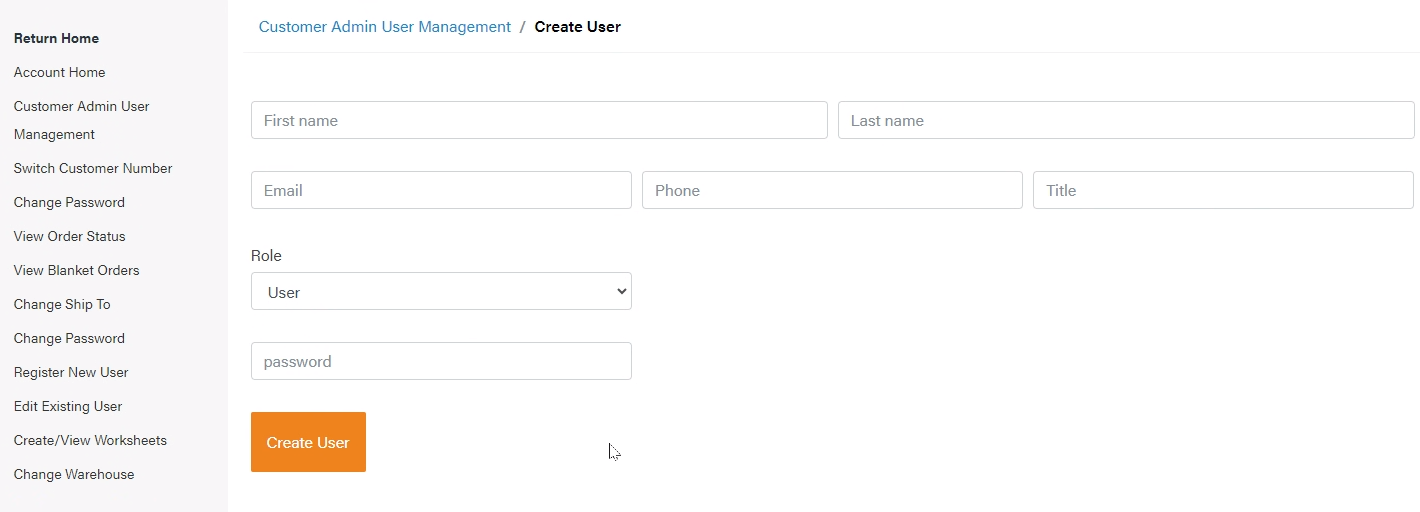The height and width of the screenshot is (512, 1420).
Task: Click the password field
Action: 441,361
